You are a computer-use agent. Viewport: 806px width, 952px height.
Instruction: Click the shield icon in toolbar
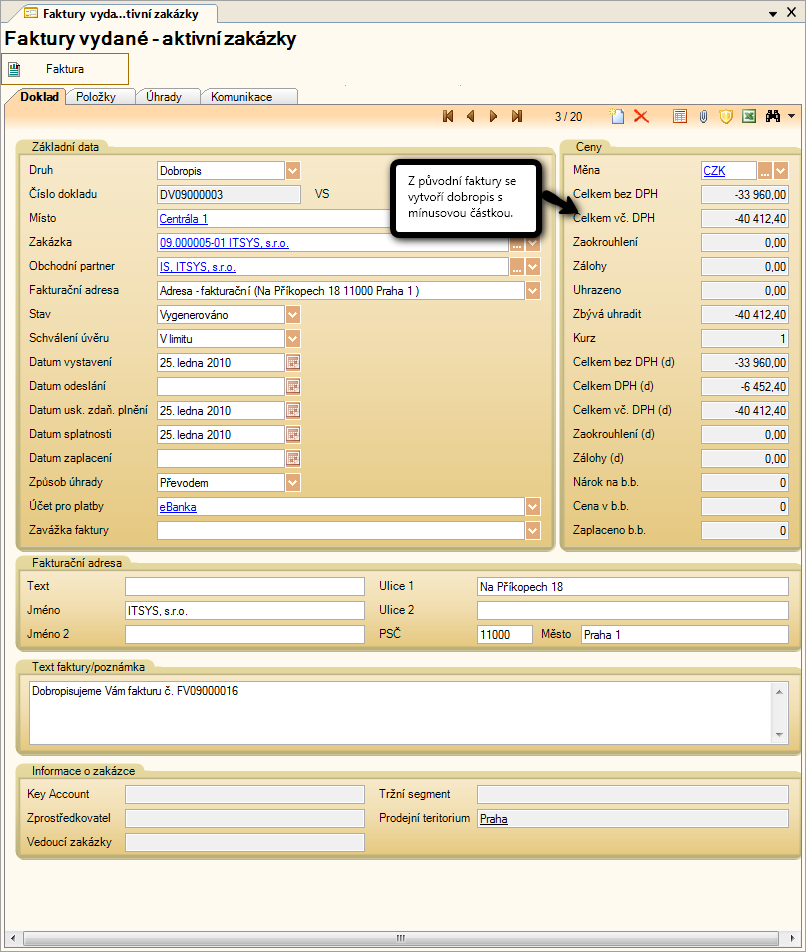726,117
